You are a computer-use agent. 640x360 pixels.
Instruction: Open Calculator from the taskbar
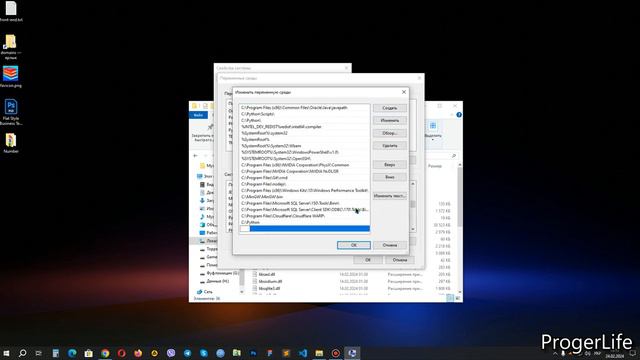point(56,353)
